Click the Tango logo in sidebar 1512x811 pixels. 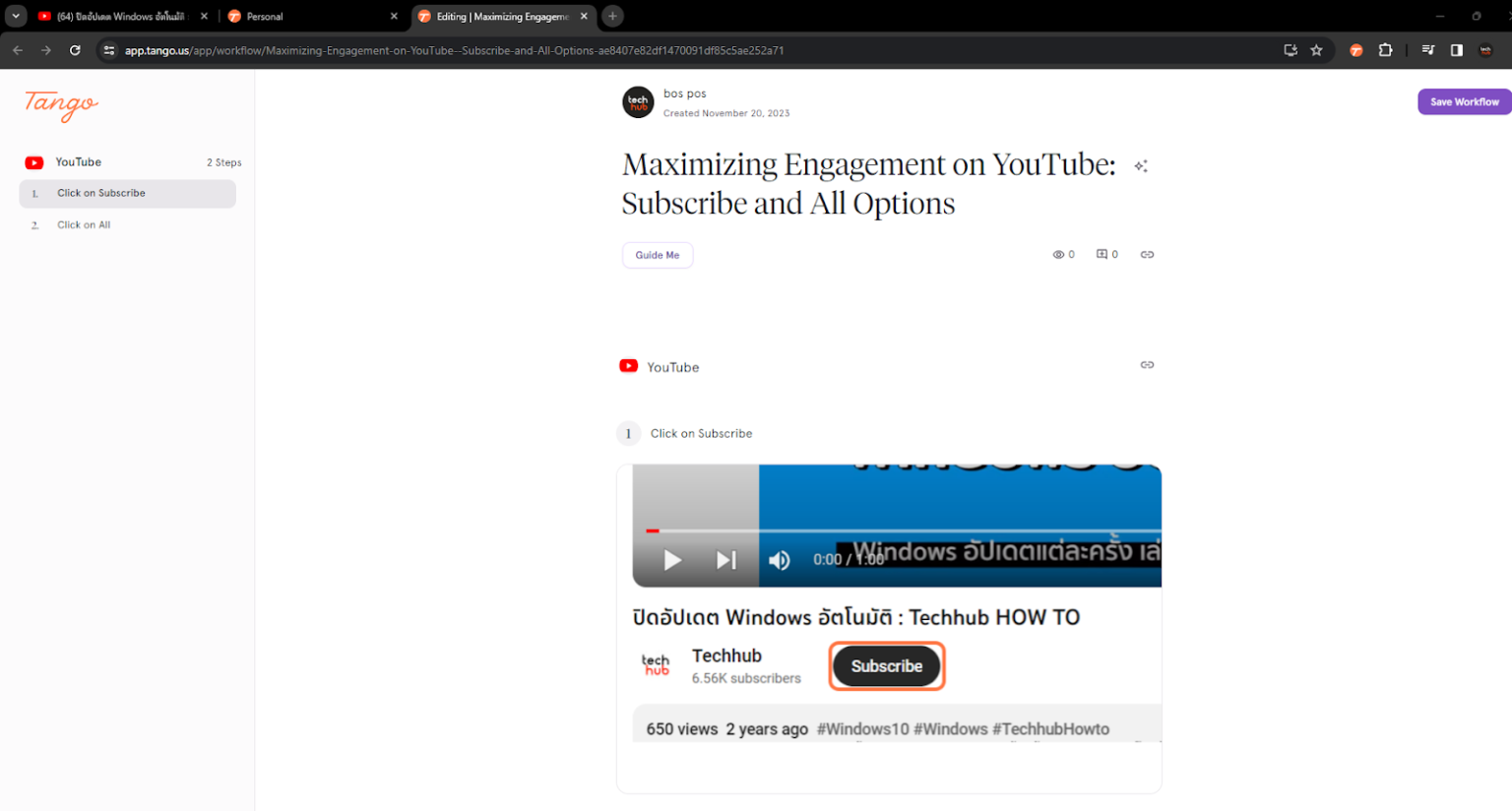pos(61,104)
